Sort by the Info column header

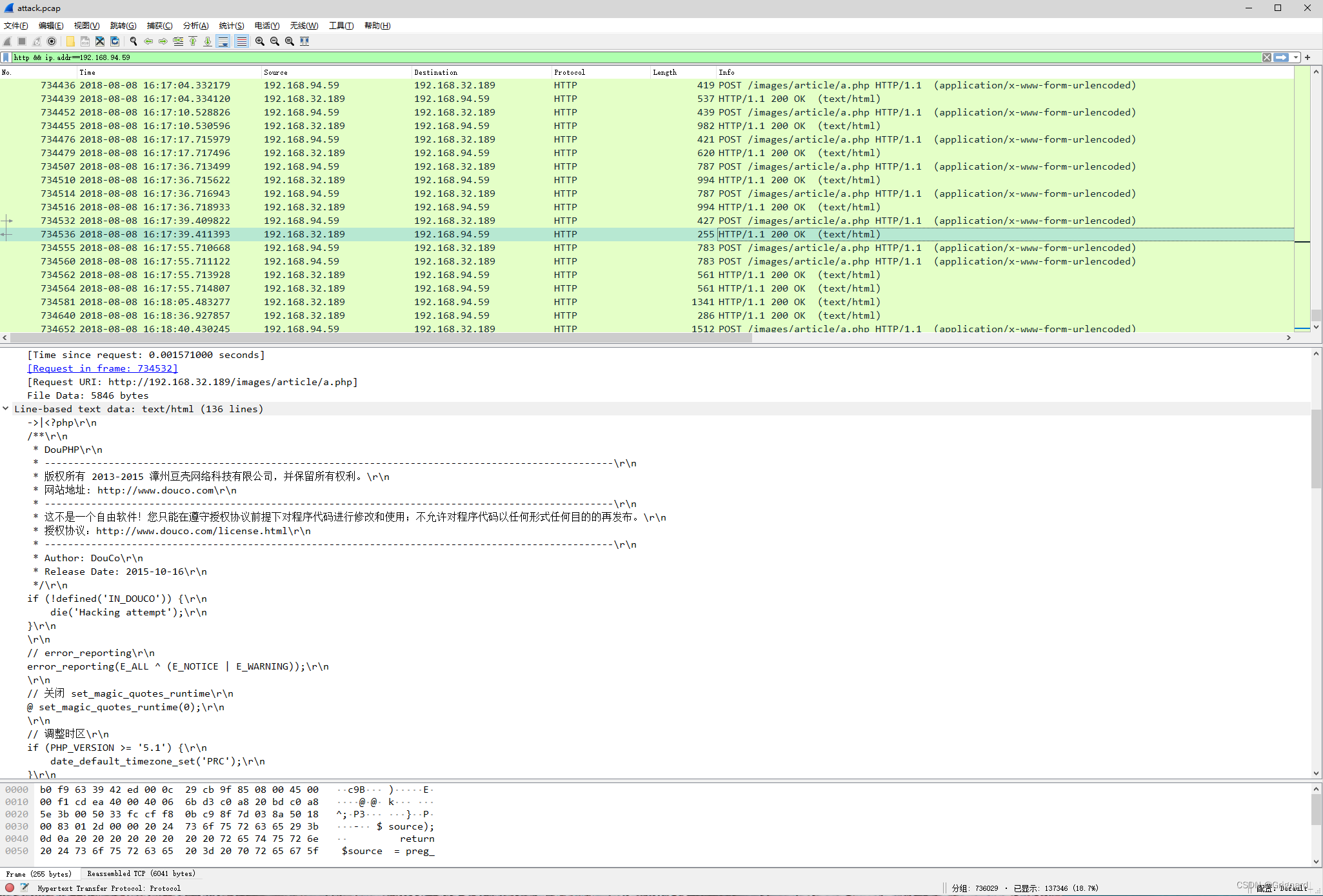(1005, 72)
